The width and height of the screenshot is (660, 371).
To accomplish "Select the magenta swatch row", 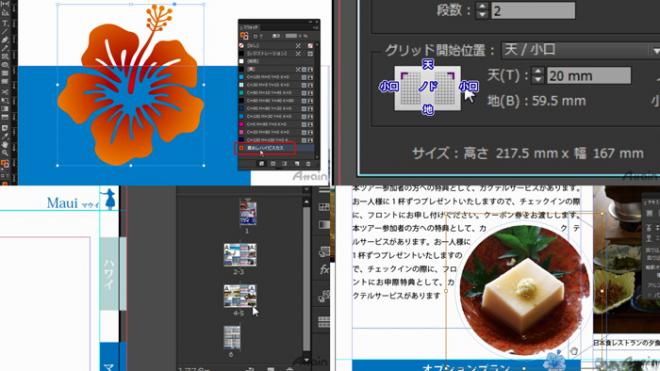I will coord(277,124).
